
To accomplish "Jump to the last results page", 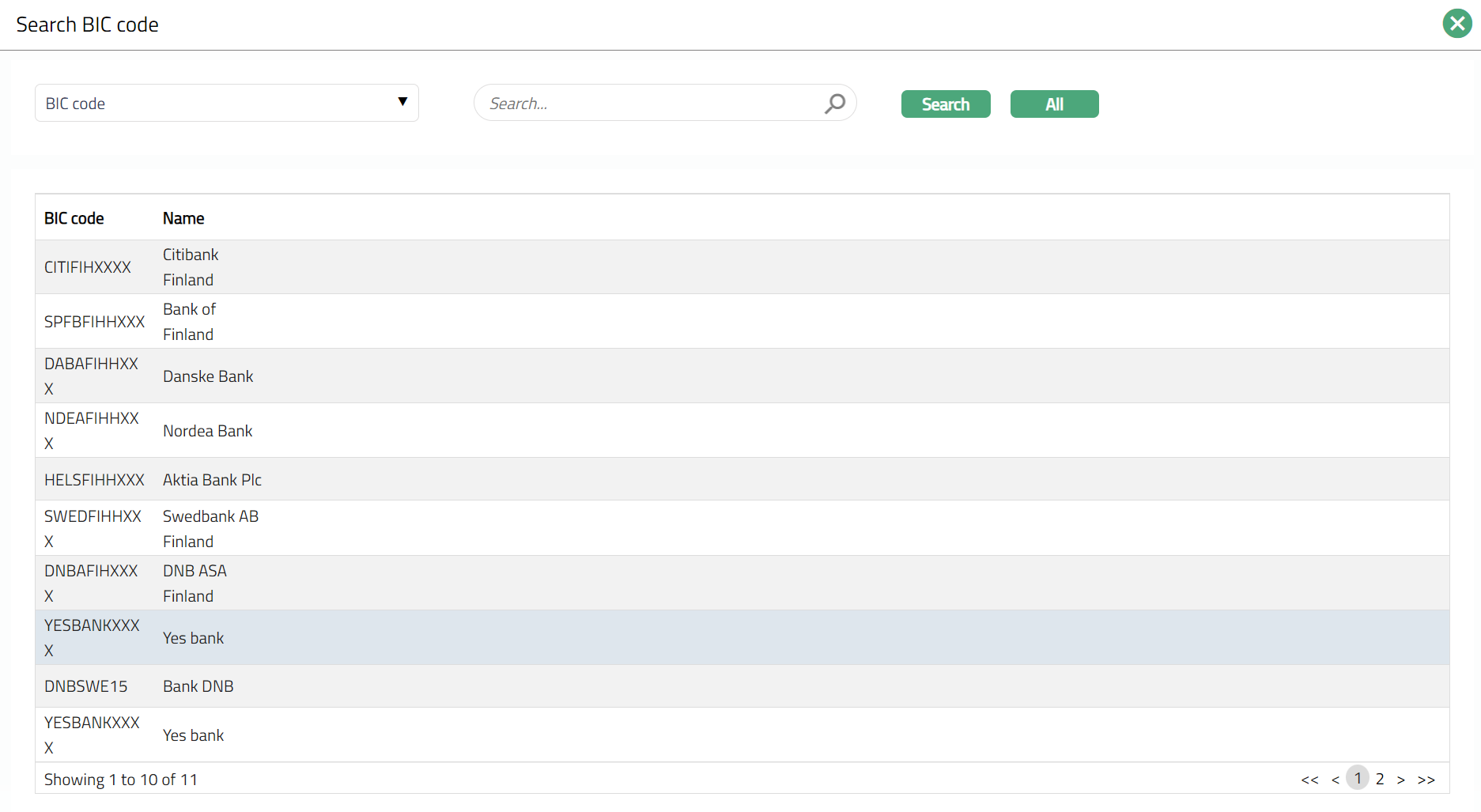I will pos(1426,780).
